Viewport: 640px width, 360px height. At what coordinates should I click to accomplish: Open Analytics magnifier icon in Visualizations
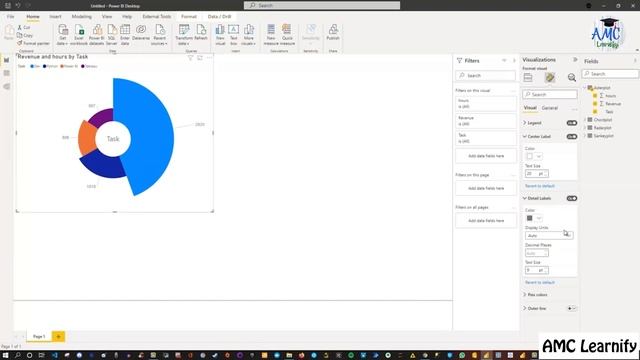(x=572, y=78)
